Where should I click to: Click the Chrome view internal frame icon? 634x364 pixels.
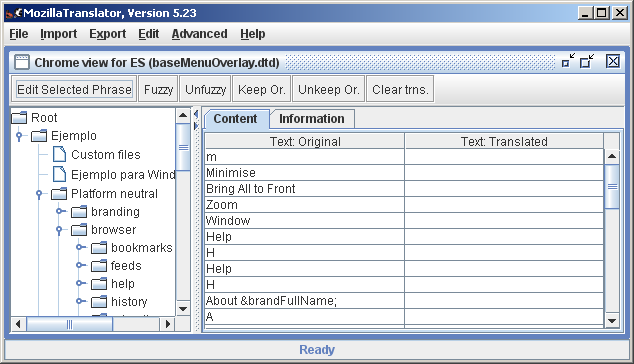(x=22, y=62)
